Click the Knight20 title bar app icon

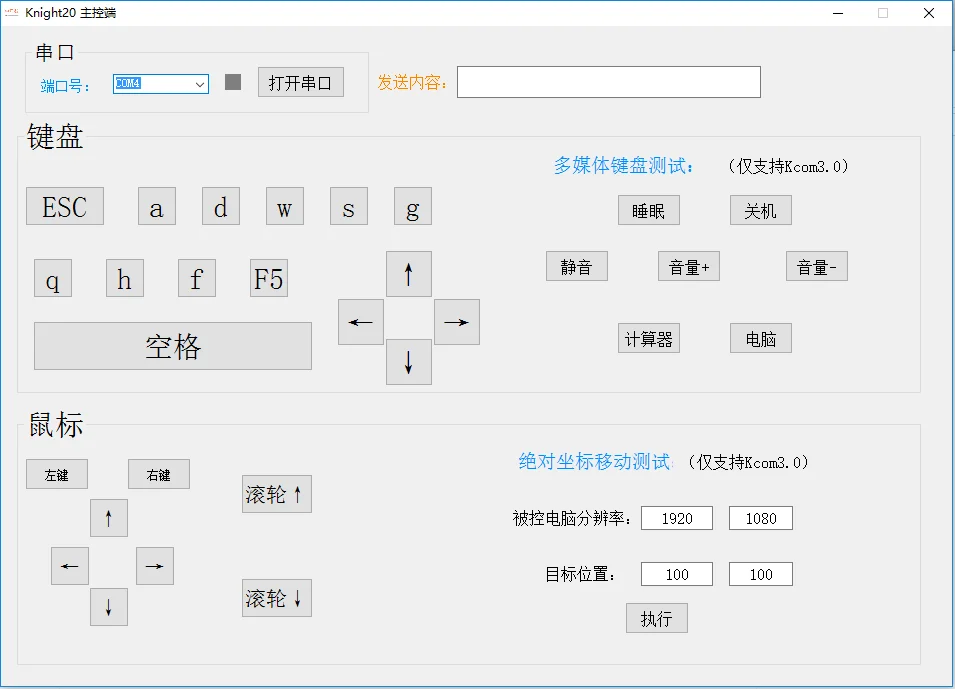point(12,13)
